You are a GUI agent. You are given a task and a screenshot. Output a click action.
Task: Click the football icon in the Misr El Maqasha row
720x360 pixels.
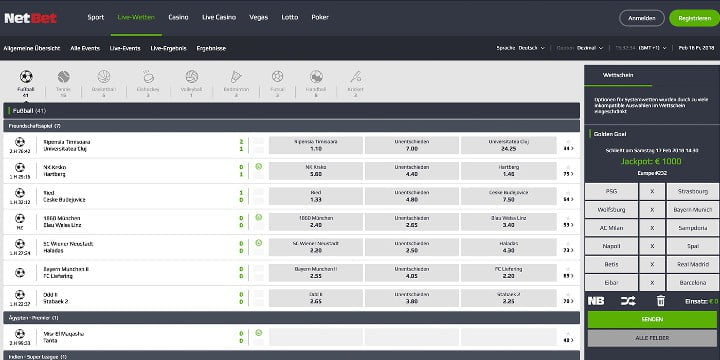(x=20, y=334)
